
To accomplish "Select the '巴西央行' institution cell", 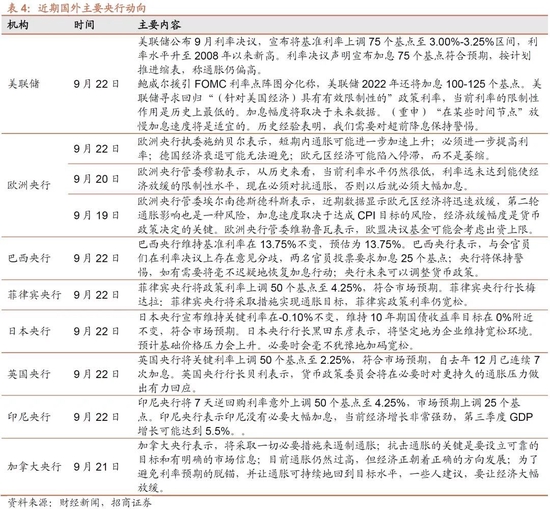I will 29,258.
